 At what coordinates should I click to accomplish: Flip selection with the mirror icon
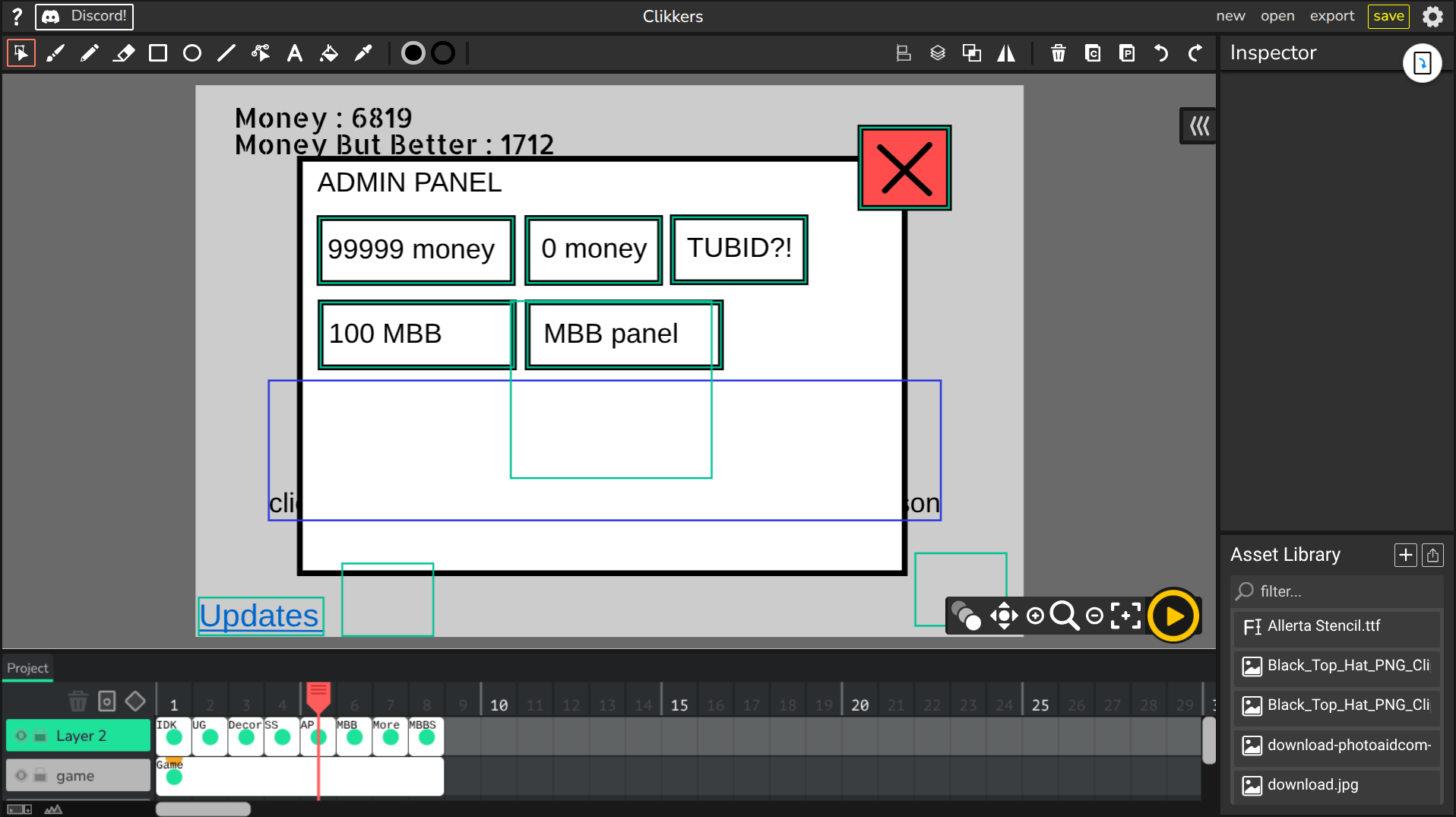1006,53
